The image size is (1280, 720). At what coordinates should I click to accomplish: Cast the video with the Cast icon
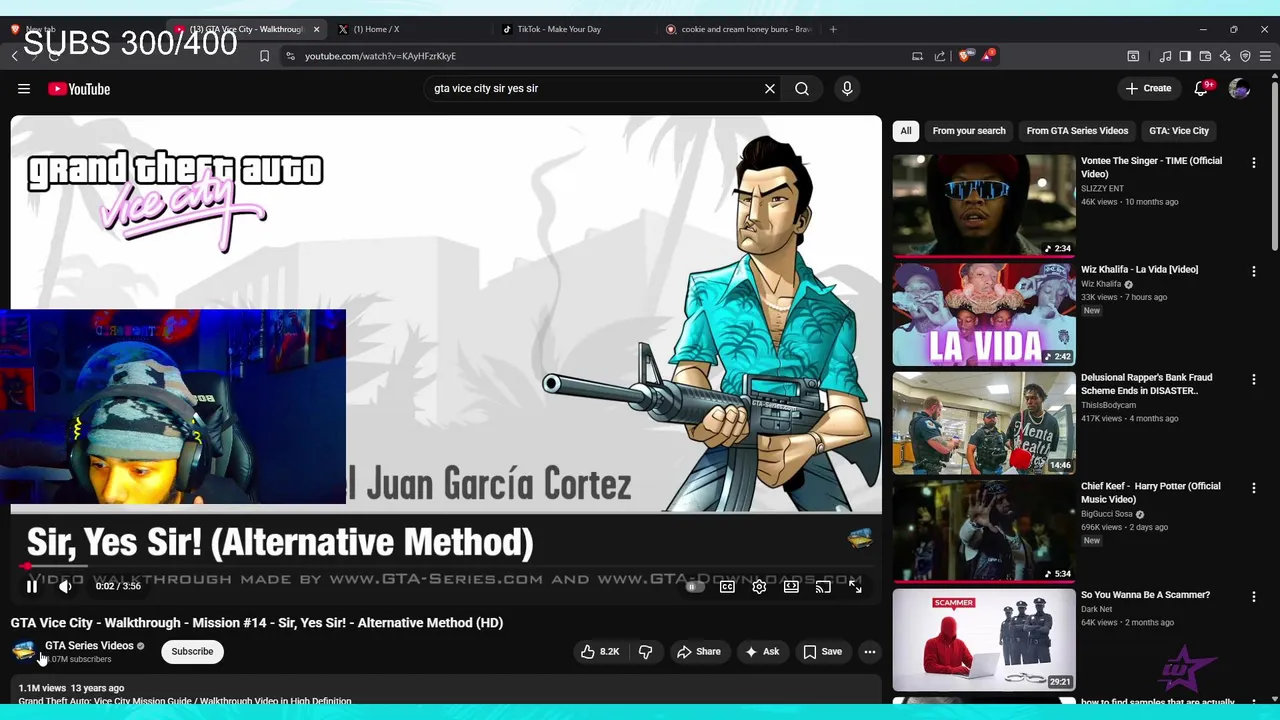click(823, 587)
